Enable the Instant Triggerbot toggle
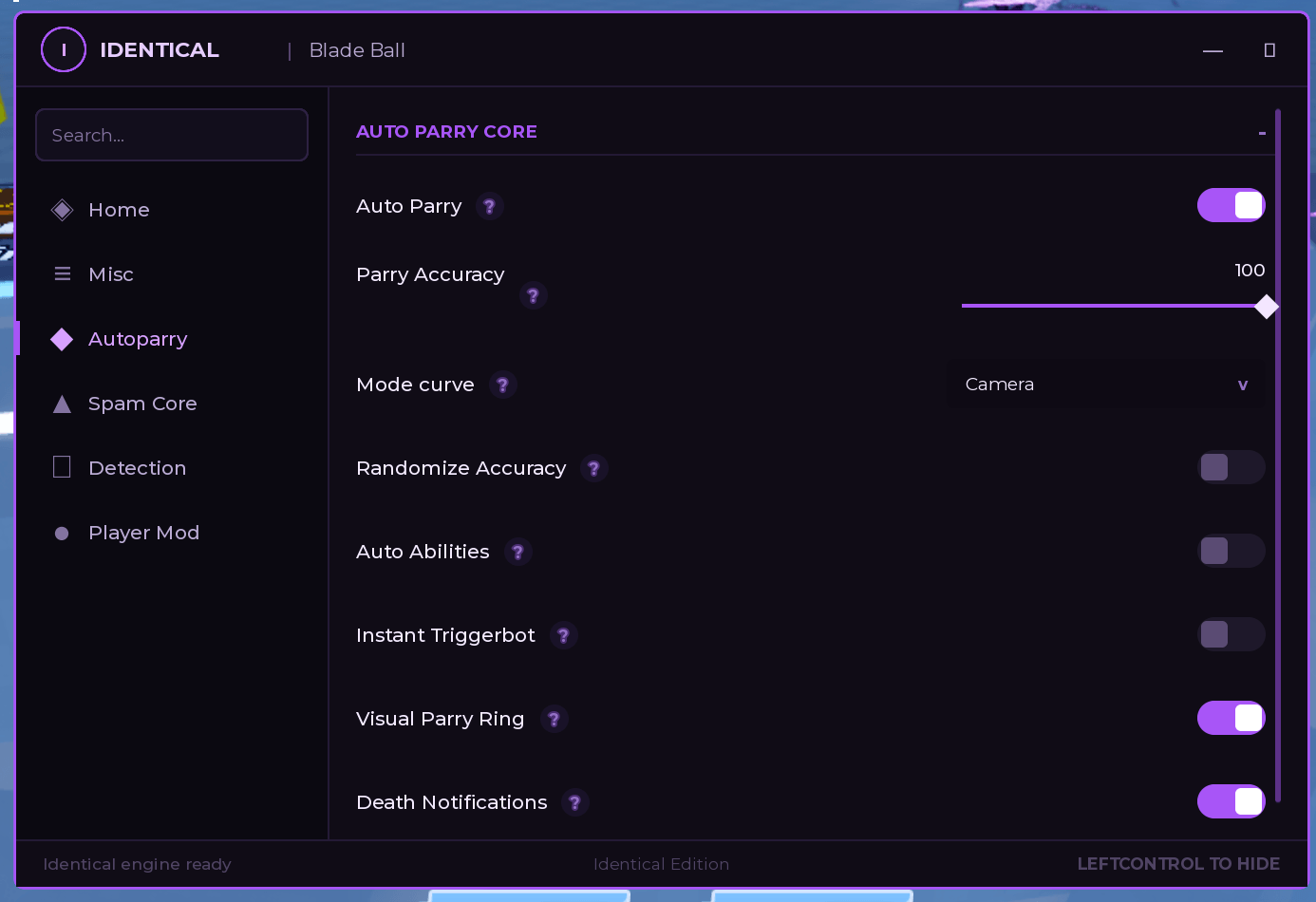1316x902 pixels. [x=1231, y=634]
